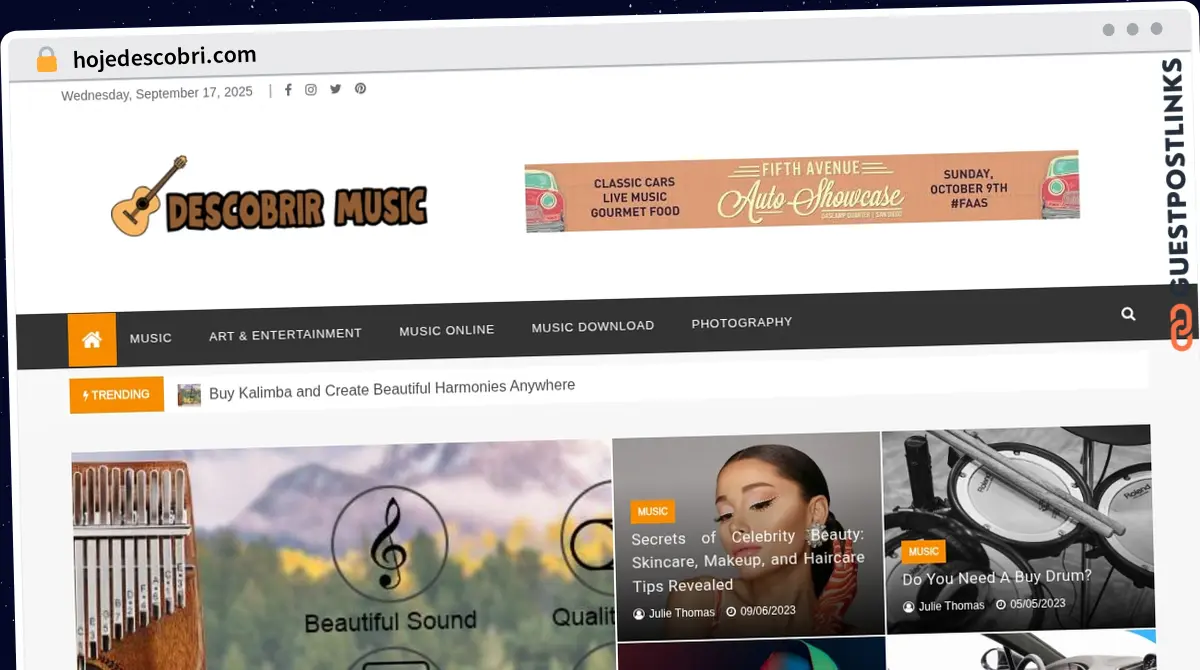Click the Descobrir Music guitar logo
The width and height of the screenshot is (1200, 670).
coord(268,197)
